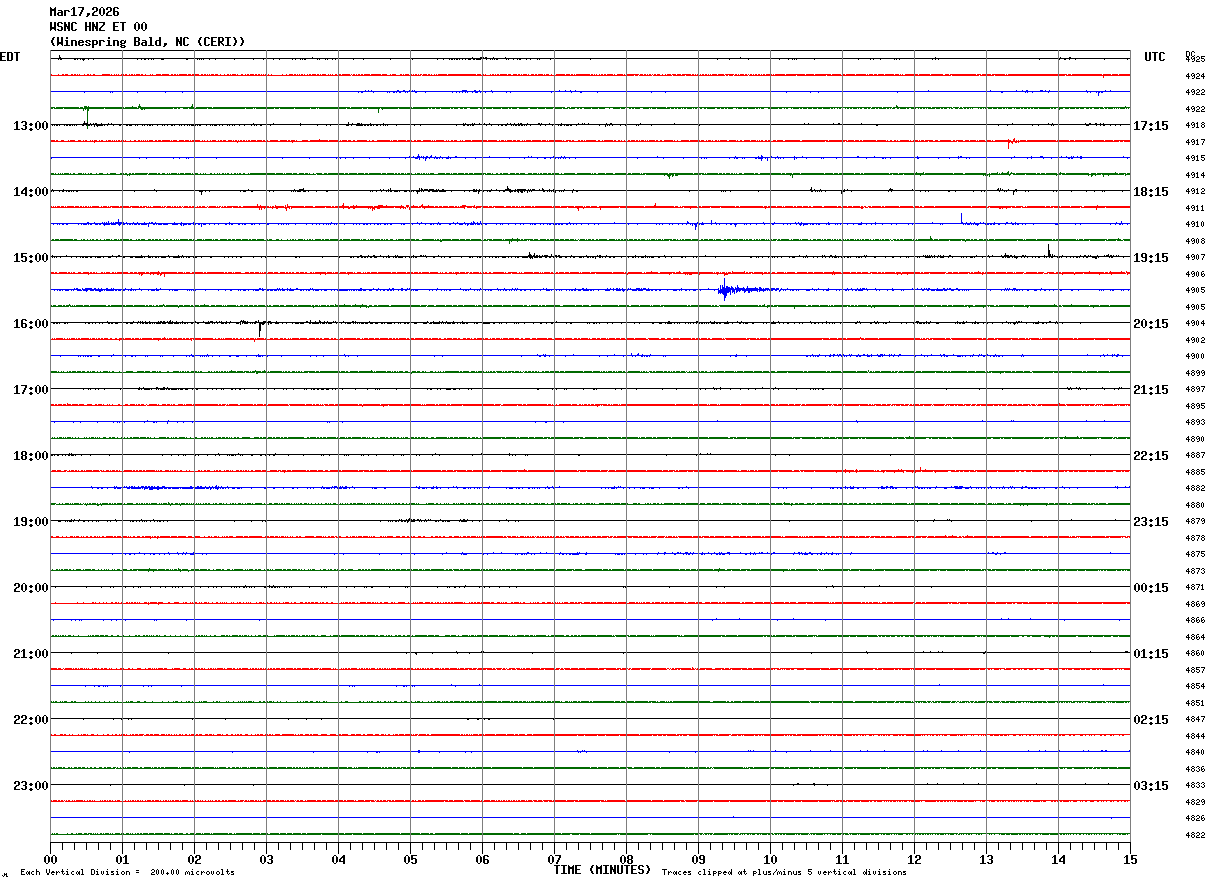
Task: Click minute tick 09 on time axis
Action: pyautogui.click(x=698, y=859)
